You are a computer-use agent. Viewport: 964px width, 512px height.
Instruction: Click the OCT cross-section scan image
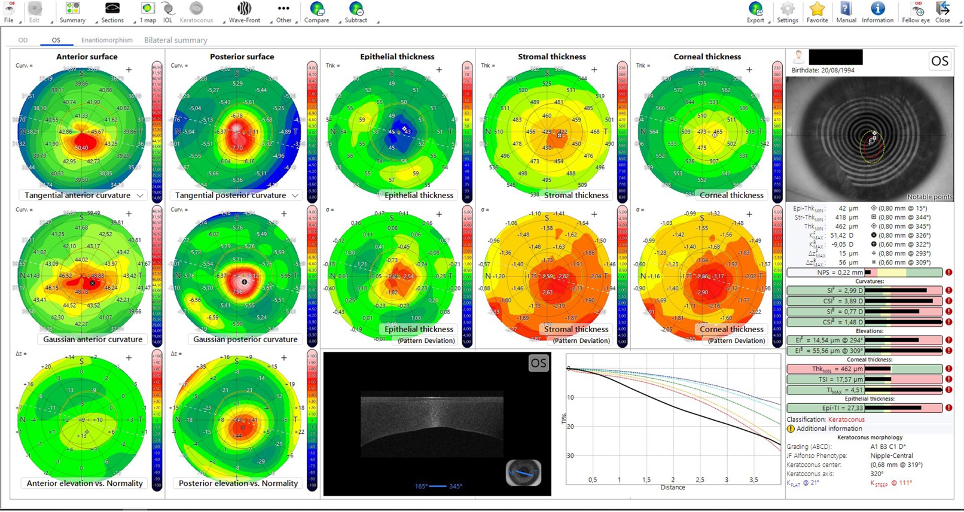pyautogui.click(x=437, y=421)
